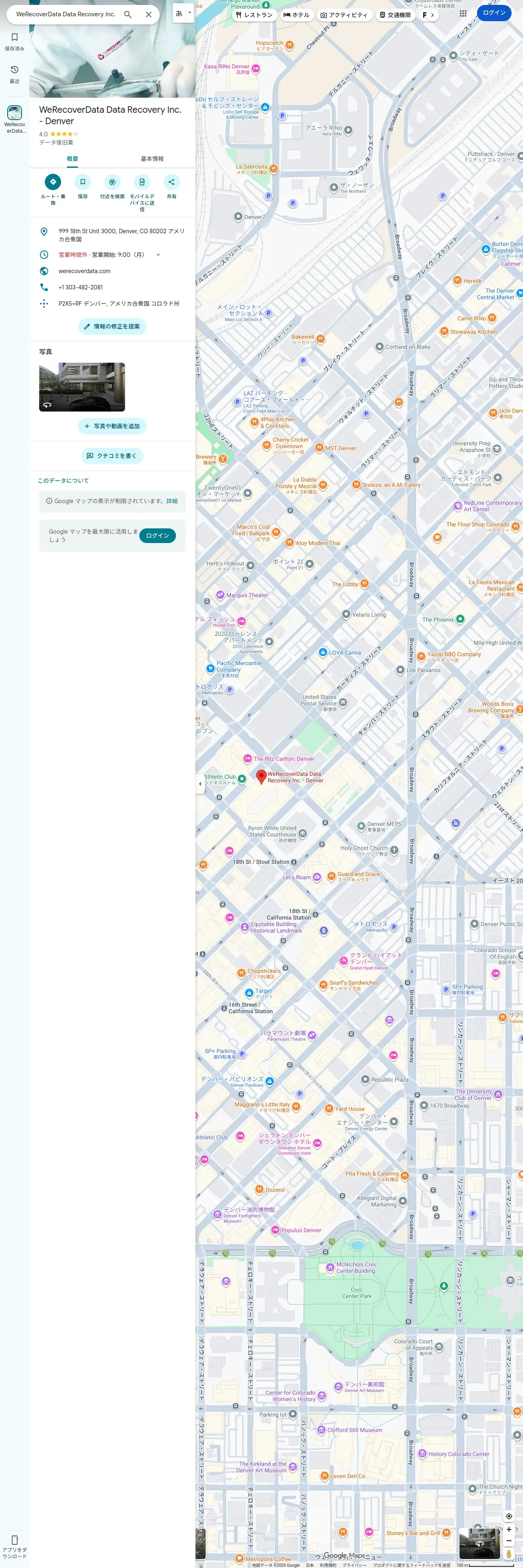Screen dimensions: 523x1568
Task: Zoom in the map with plus button
Action: click(x=509, y=1530)
